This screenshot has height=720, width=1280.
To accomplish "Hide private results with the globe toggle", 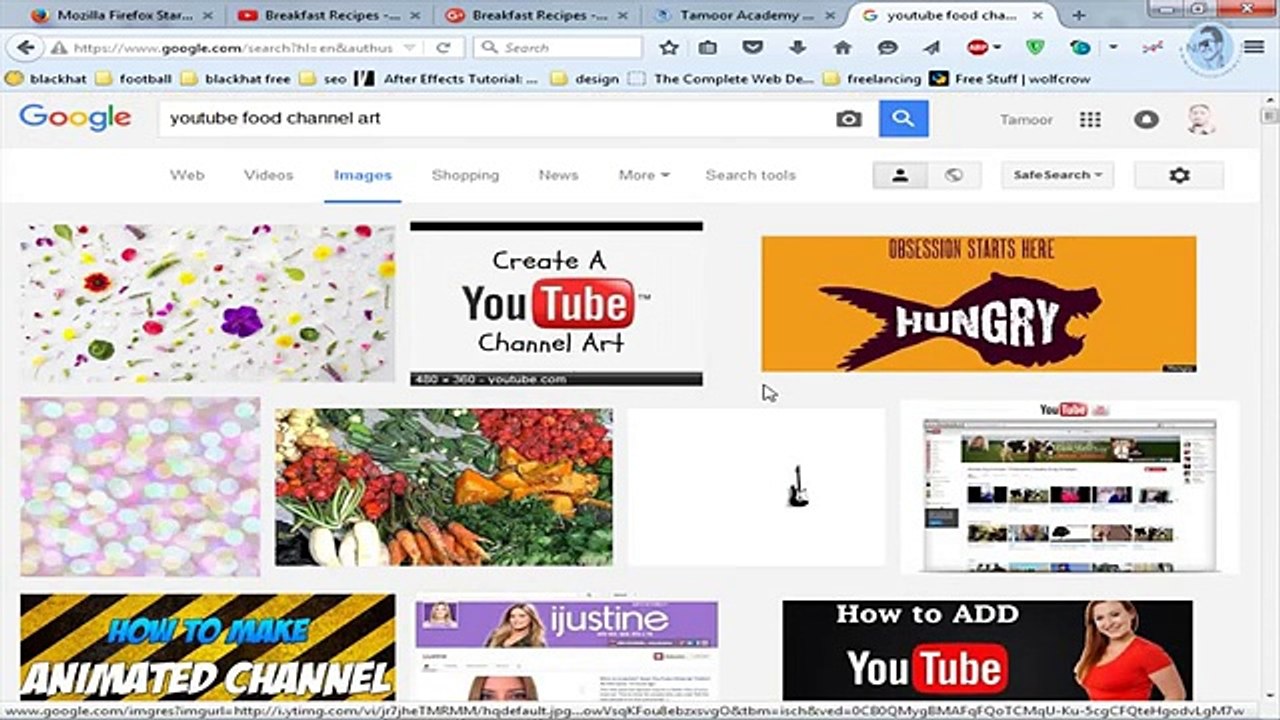I will (x=954, y=175).
